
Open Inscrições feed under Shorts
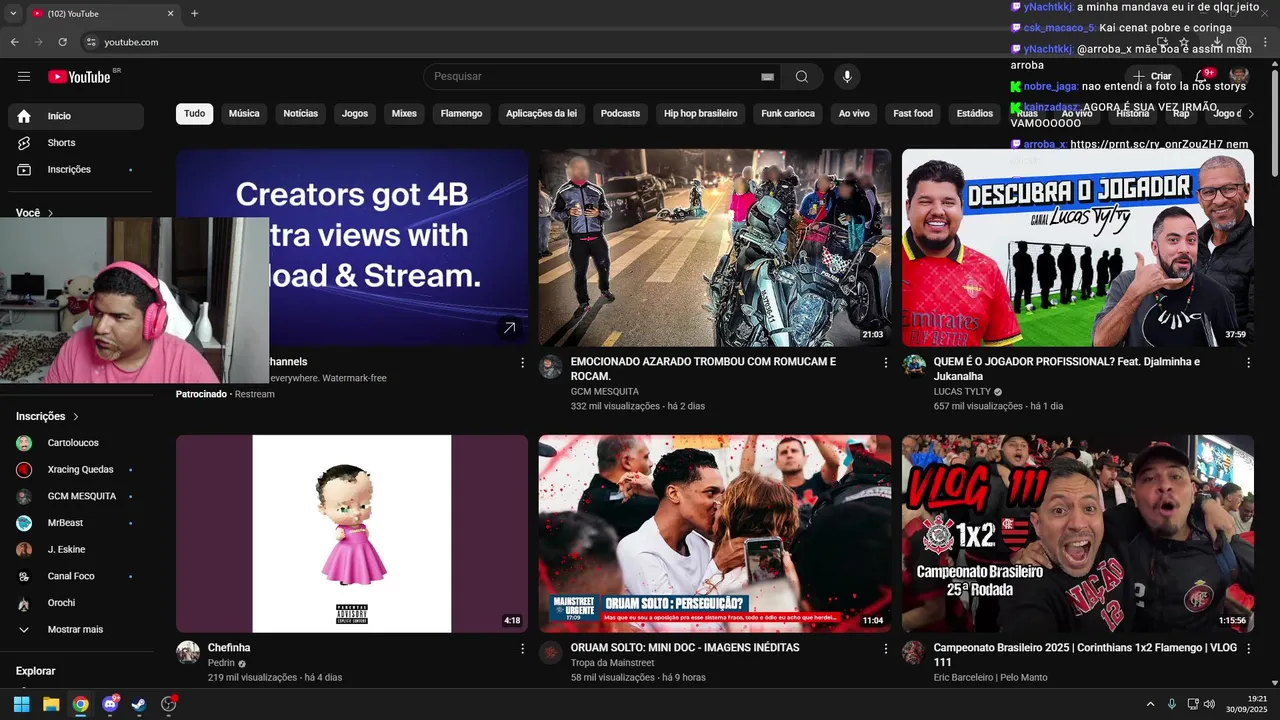point(76,170)
